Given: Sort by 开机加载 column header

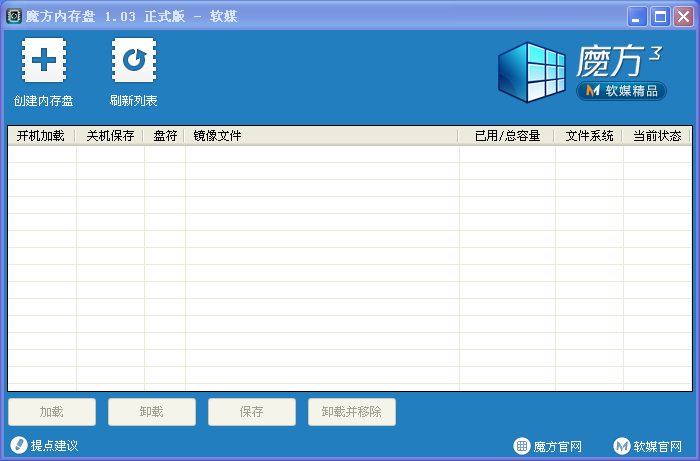Looking at the screenshot, I should pos(41,136).
